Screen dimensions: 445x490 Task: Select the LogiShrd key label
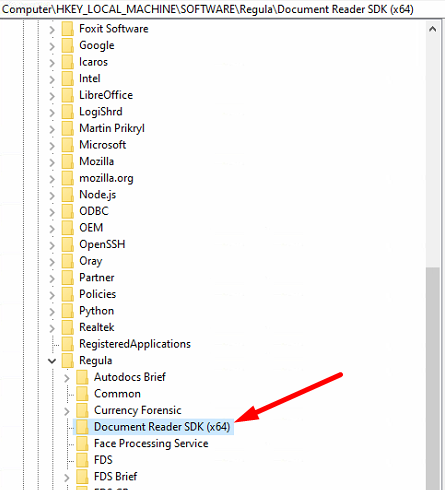(x=101, y=112)
